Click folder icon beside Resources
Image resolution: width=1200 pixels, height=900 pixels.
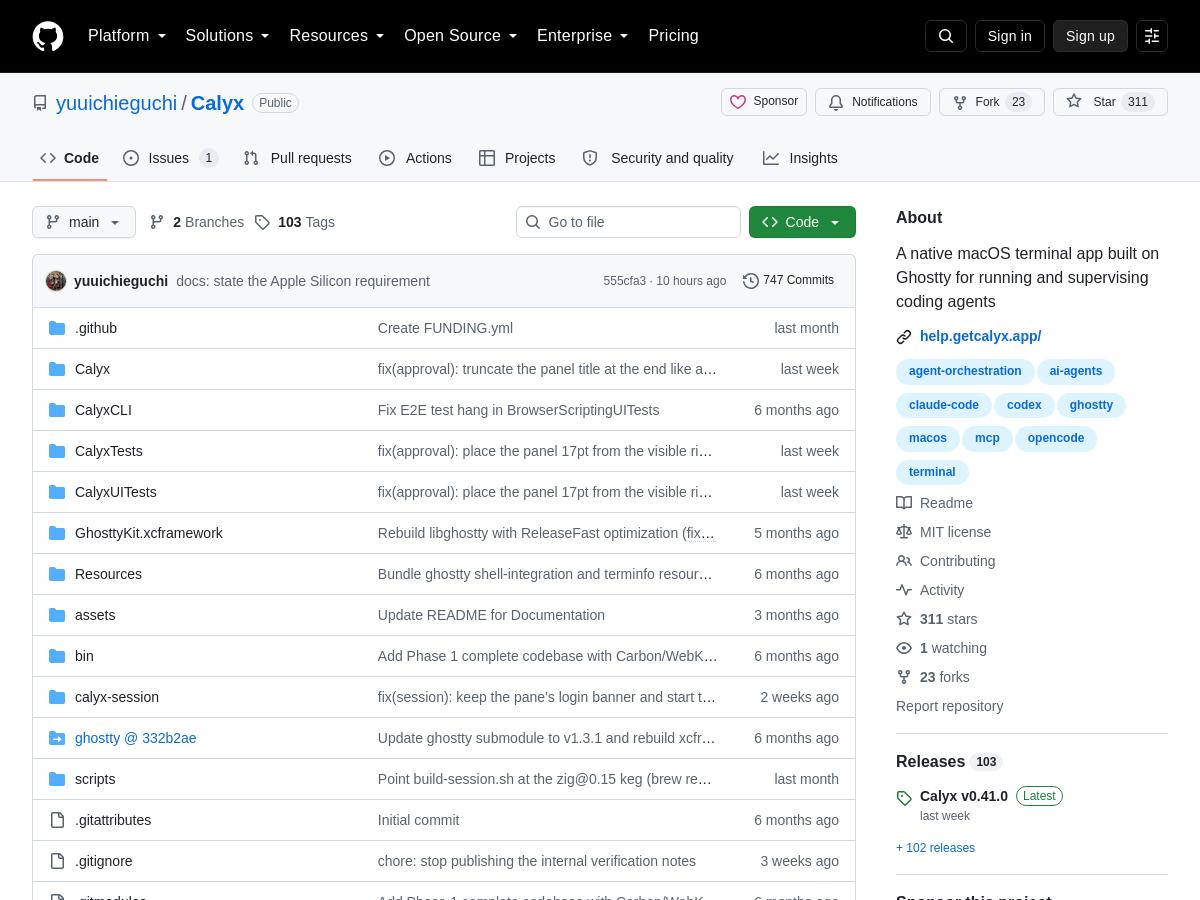(57, 574)
